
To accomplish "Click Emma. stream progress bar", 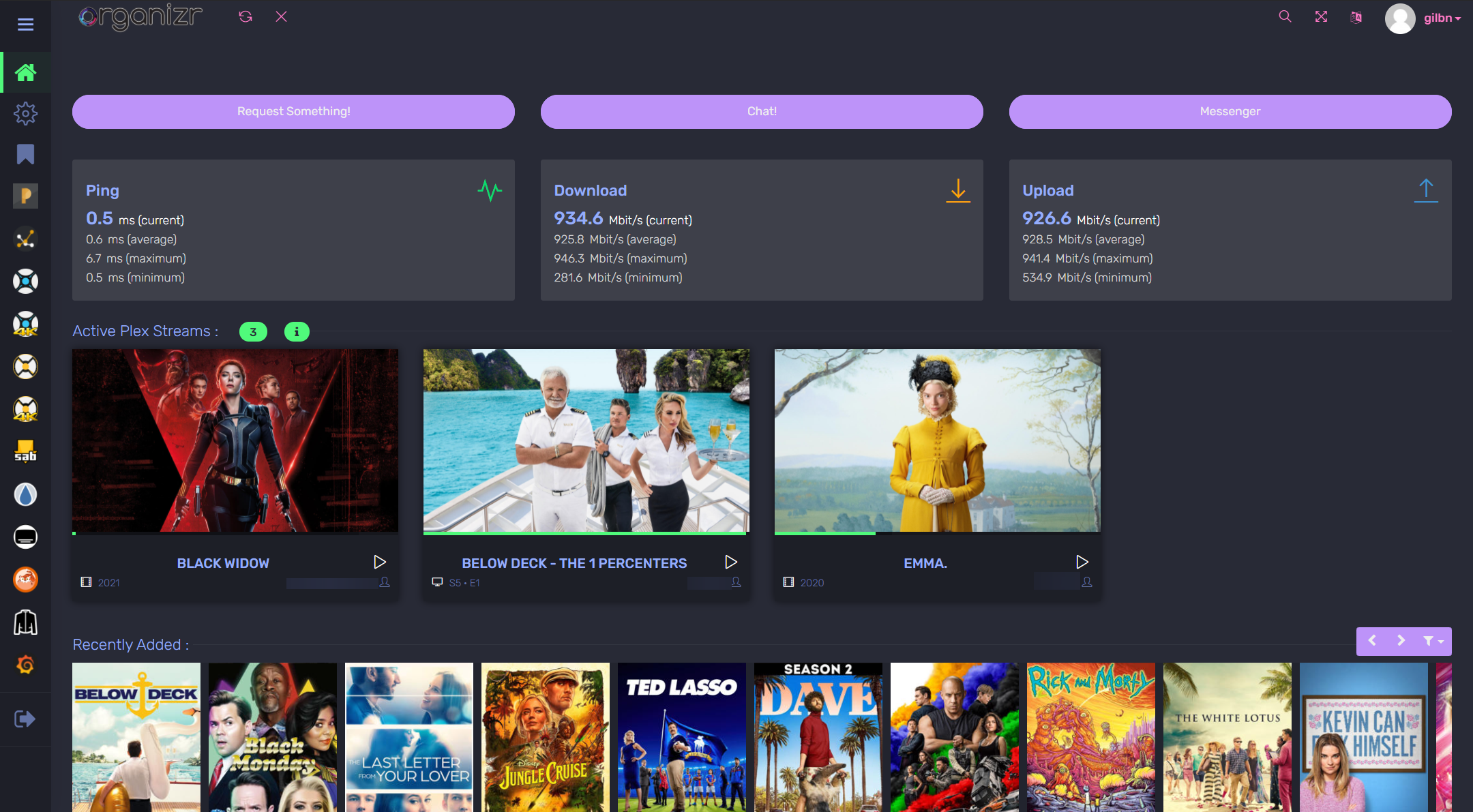I will click(x=938, y=533).
